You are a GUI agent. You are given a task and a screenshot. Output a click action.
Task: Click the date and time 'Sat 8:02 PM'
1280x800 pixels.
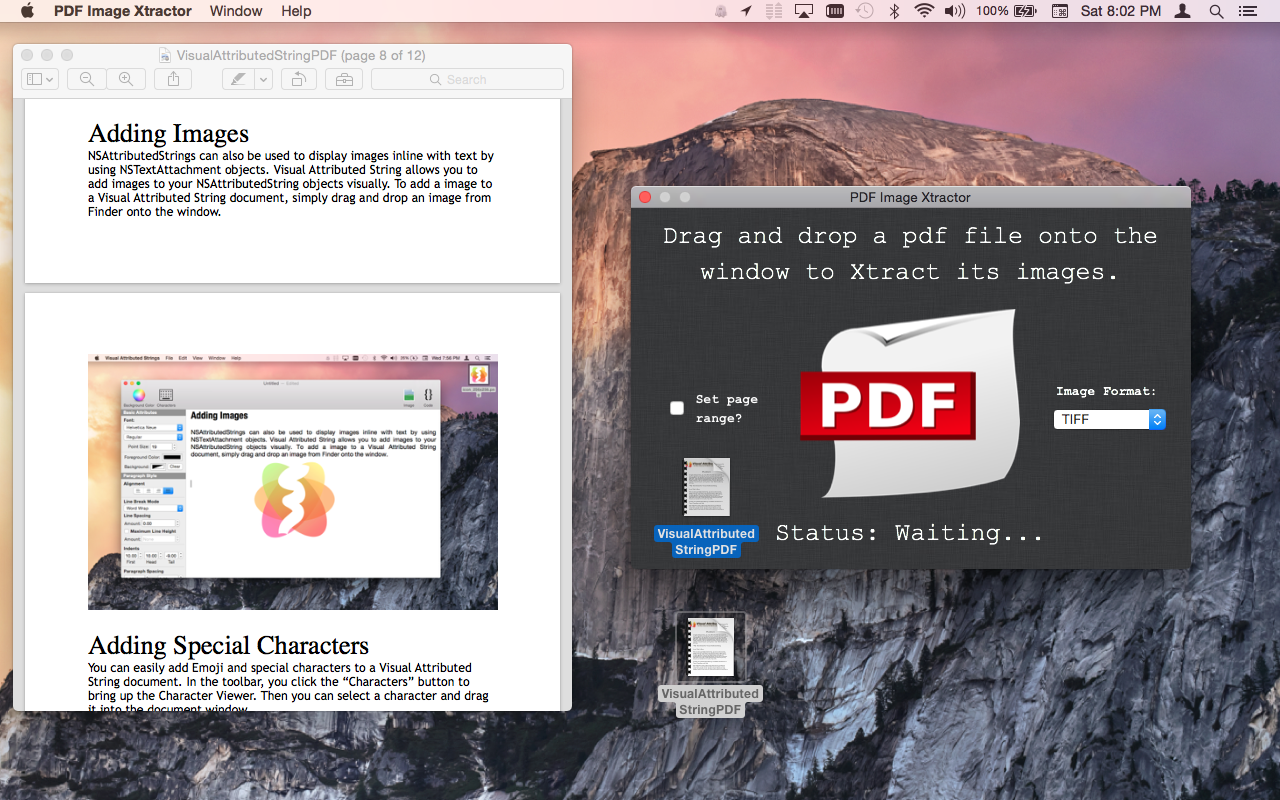pyautogui.click(x=1121, y=11)
